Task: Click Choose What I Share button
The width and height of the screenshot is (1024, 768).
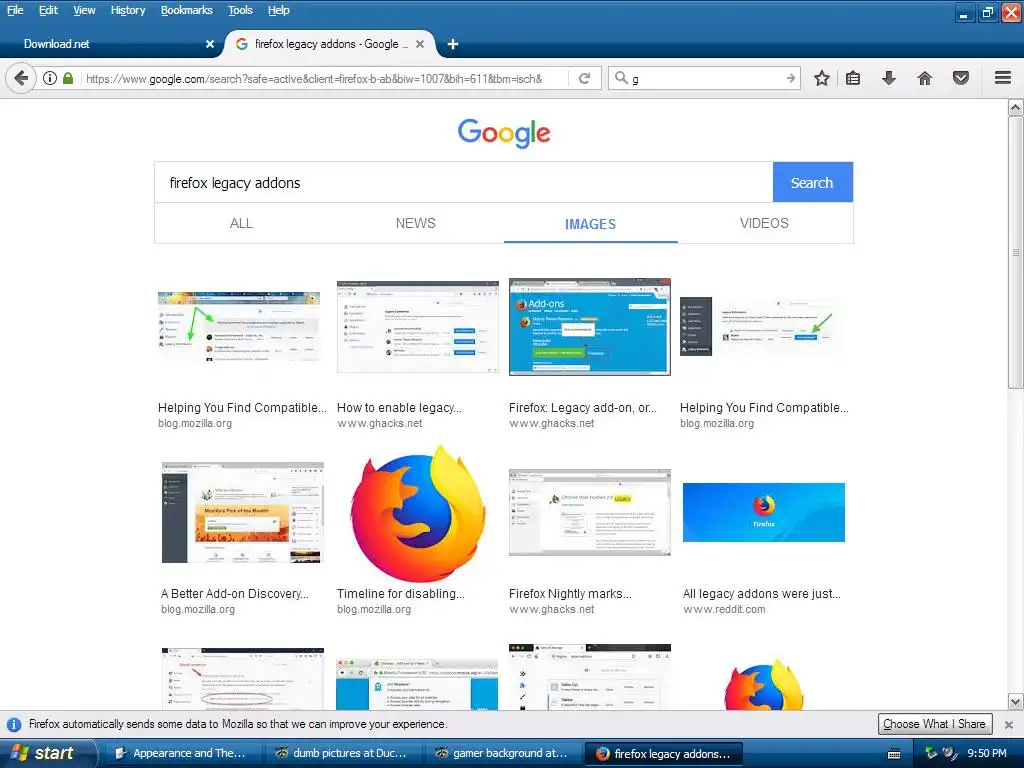Action: (935, 724)
